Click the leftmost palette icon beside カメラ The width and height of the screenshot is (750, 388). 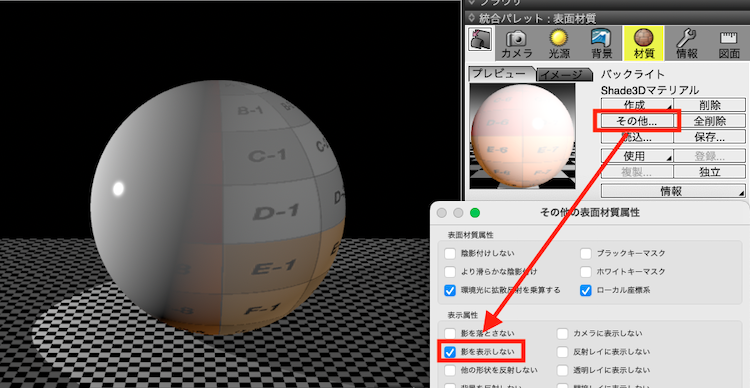(480, 40)
